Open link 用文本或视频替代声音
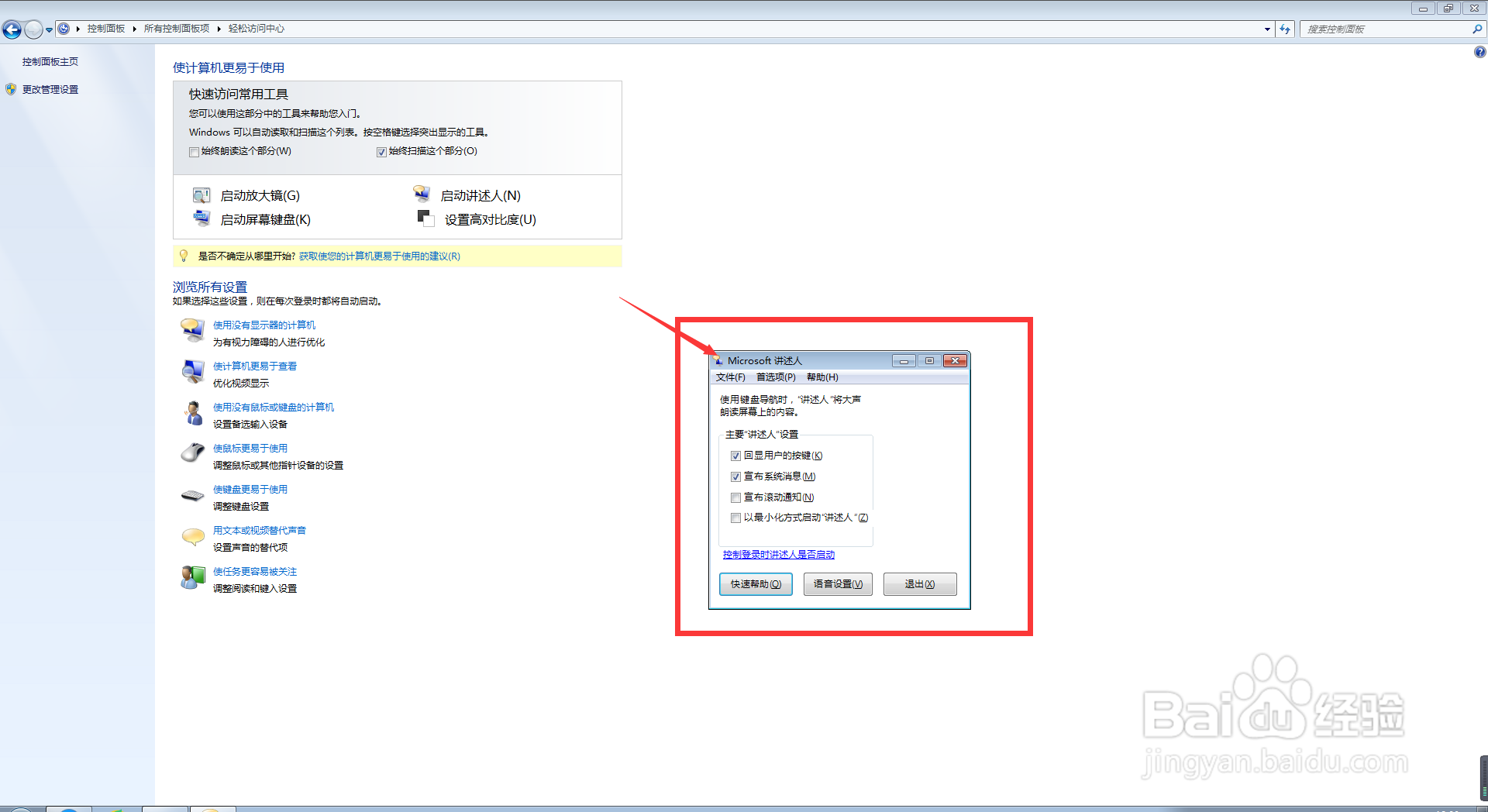The width and height of the screenshot is (1488, 812). [x=260, y=530]
